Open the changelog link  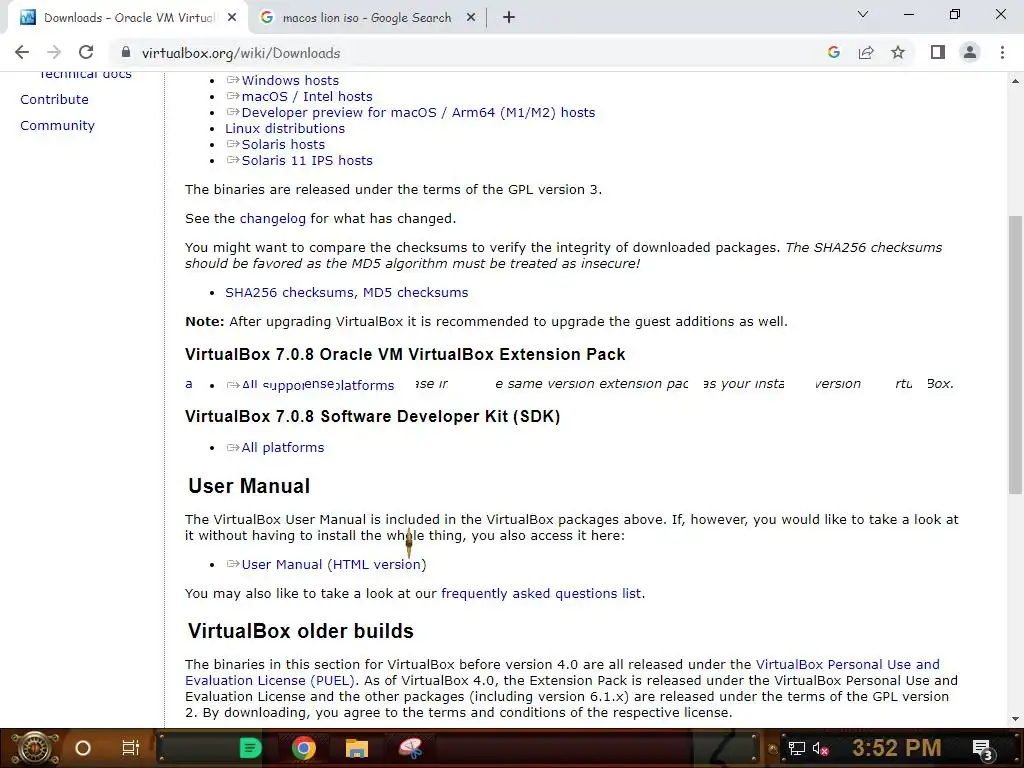click(272, 219)
